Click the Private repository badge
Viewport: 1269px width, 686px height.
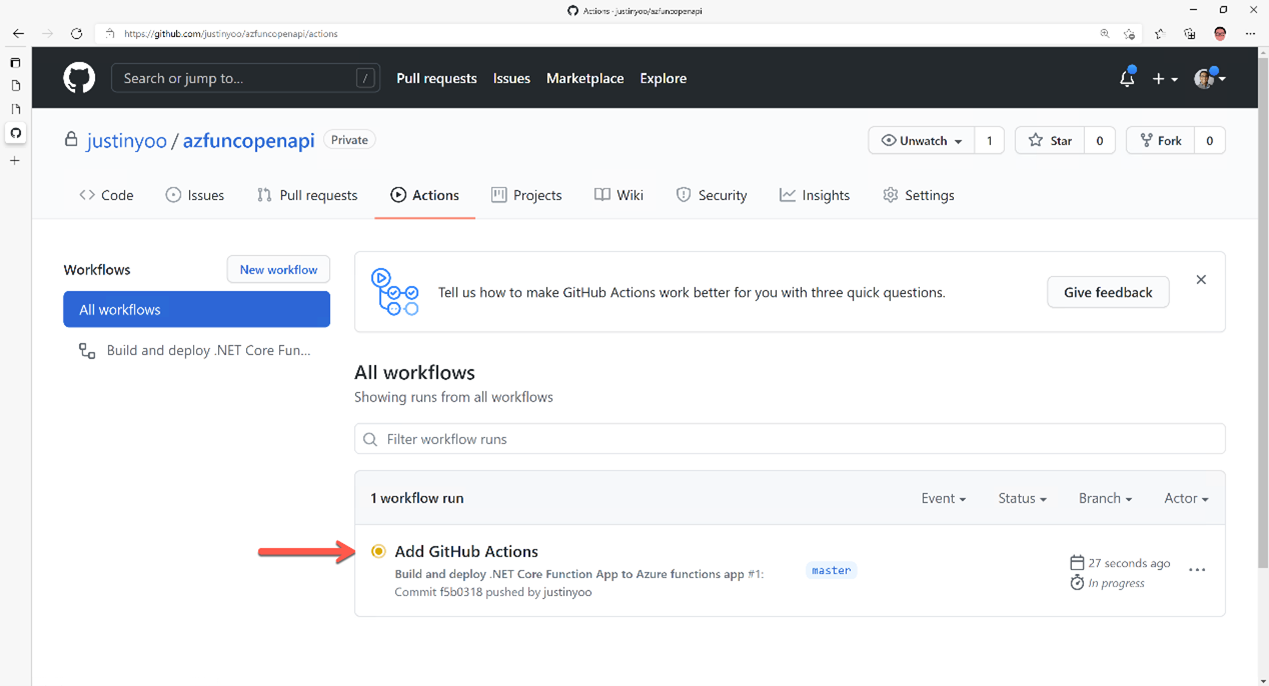click(x=350, y=140)
